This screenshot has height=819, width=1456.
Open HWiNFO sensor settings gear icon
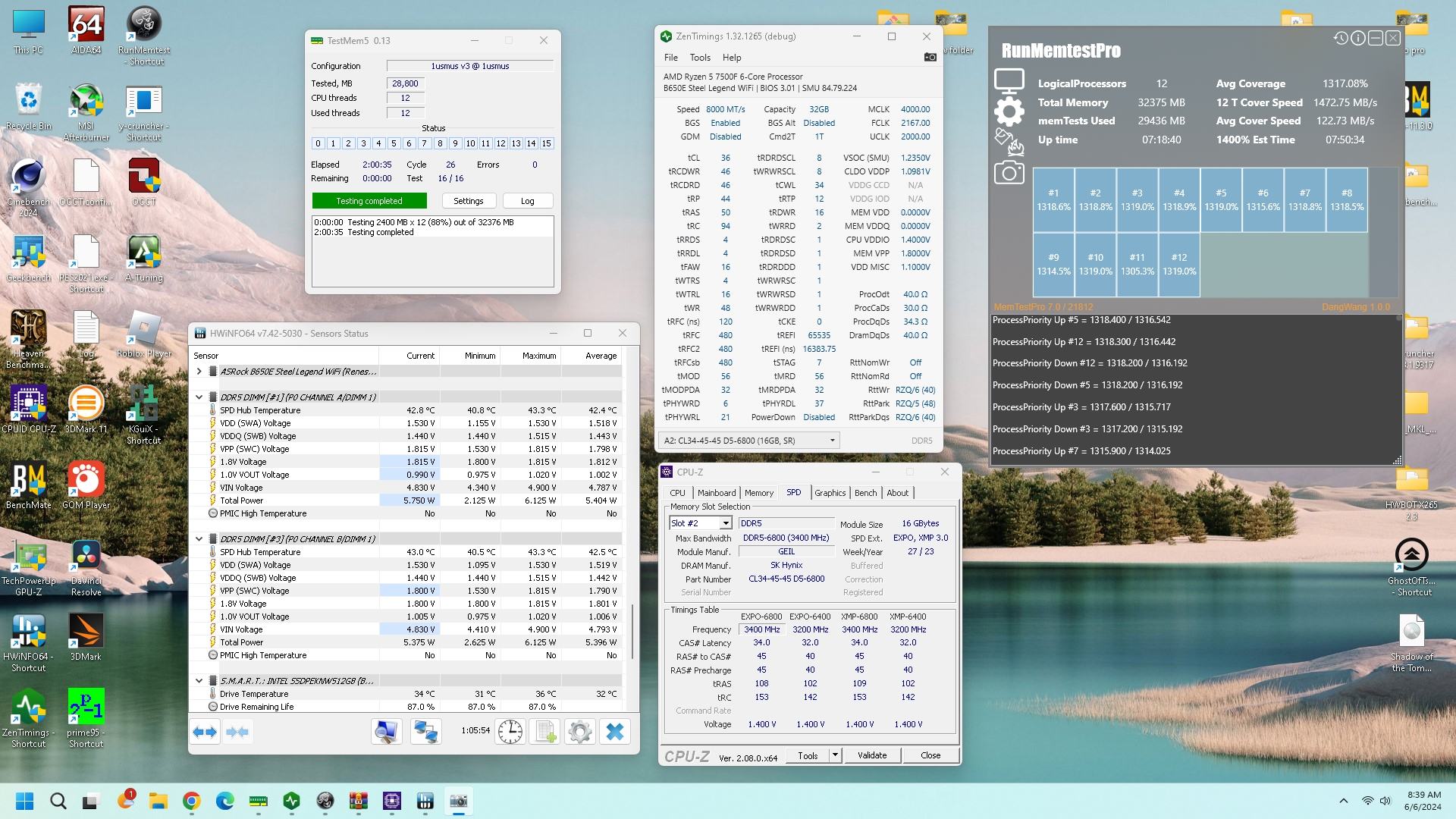[580, 732]
